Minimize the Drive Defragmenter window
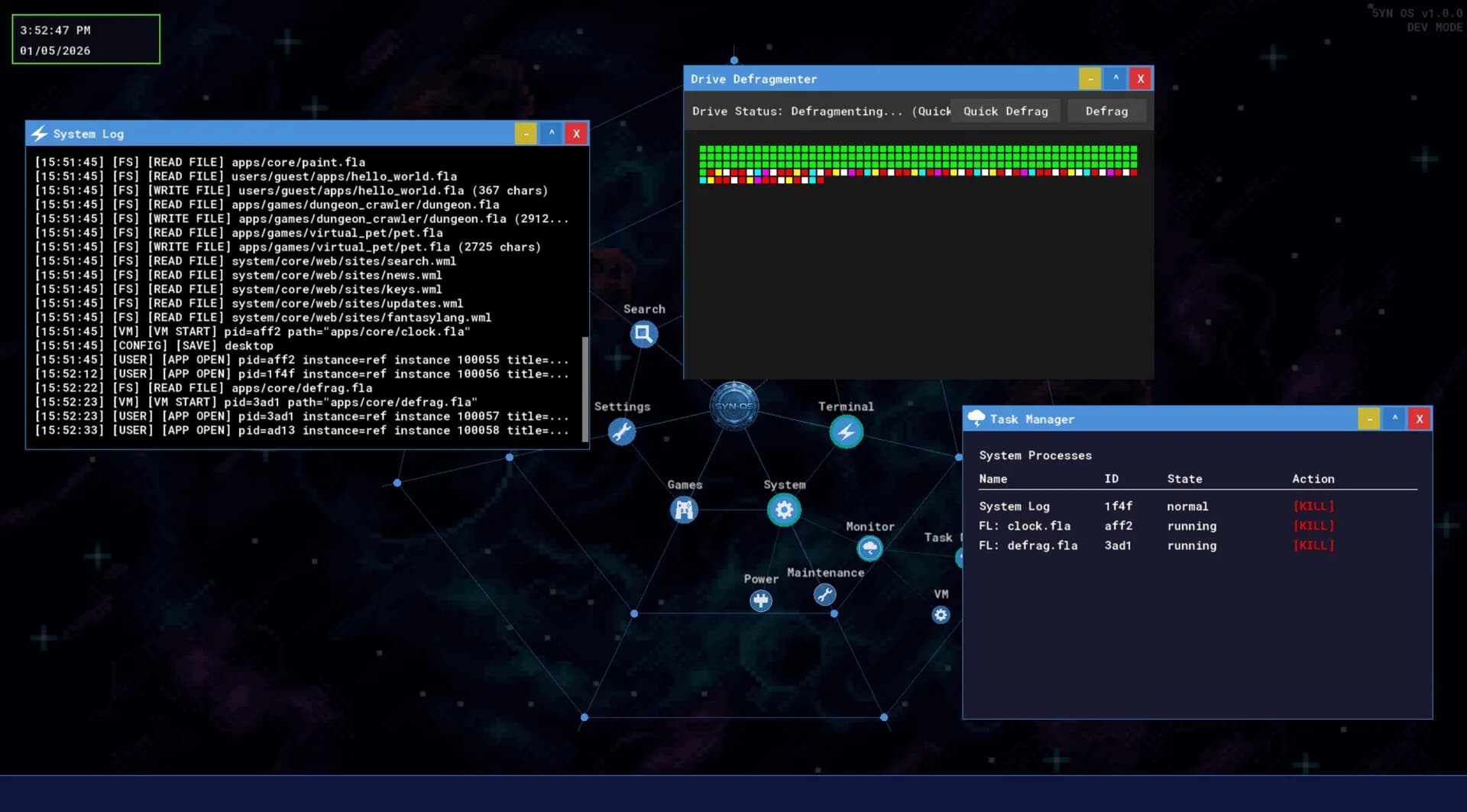 1090,79
